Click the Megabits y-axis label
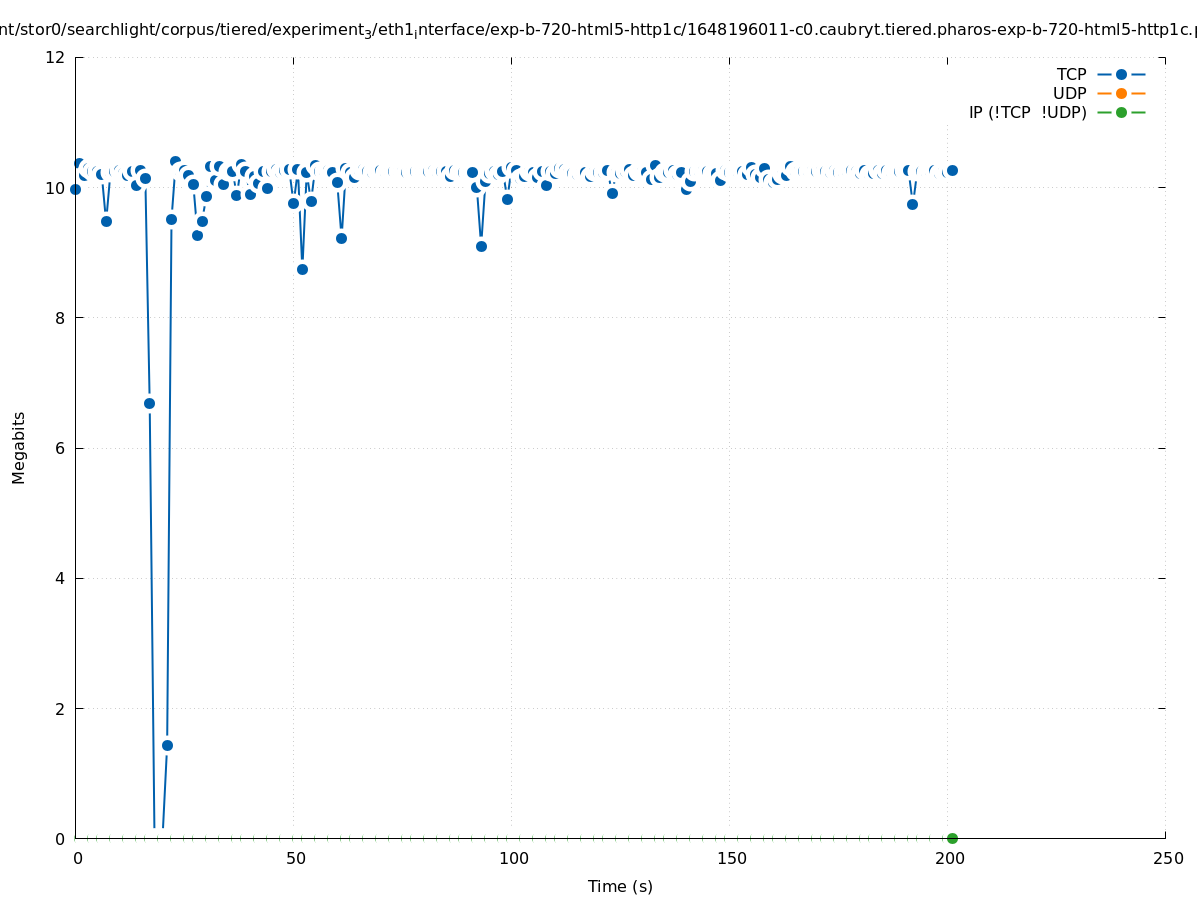The width and height of the screenshot is (1197, 900). point(19,447)
